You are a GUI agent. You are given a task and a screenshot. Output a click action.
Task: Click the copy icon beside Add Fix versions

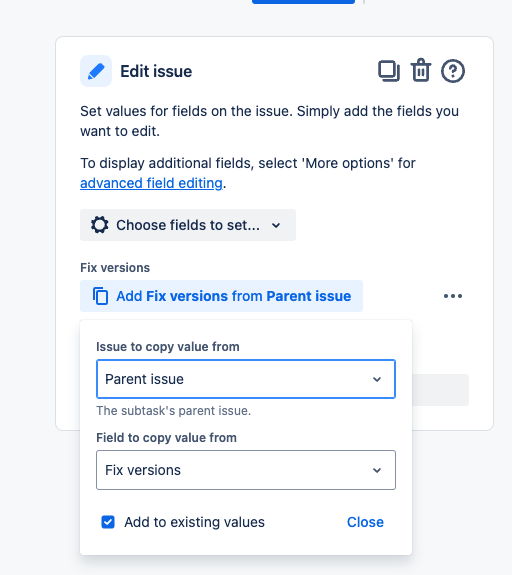100,296
